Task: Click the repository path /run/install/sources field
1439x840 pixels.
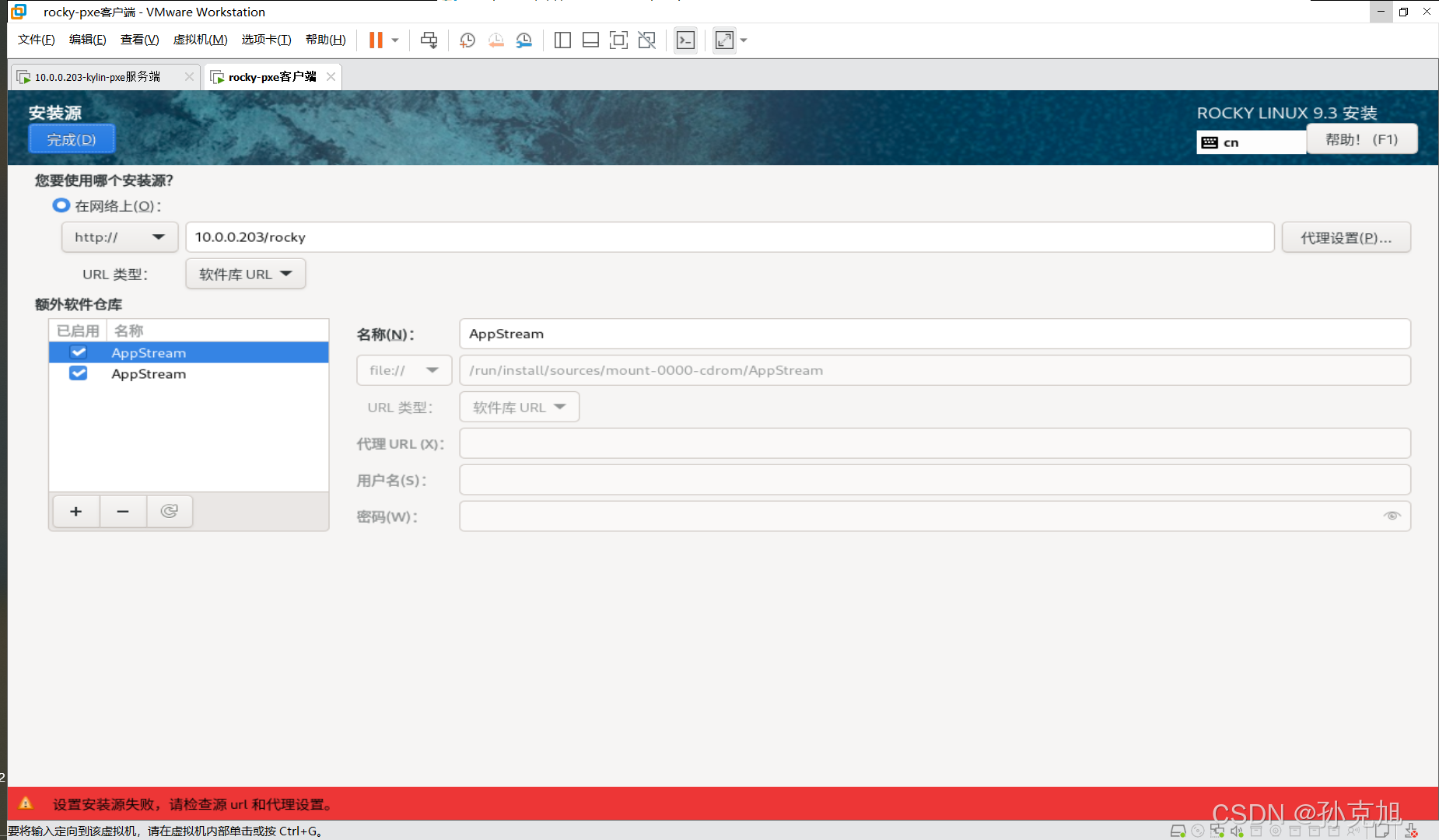Action: pos(935,370)
